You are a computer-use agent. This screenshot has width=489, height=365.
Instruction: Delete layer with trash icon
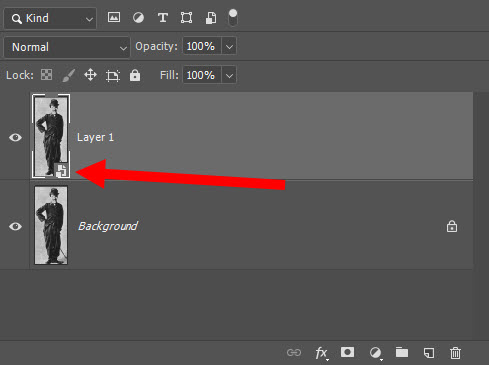coord(455,353)
